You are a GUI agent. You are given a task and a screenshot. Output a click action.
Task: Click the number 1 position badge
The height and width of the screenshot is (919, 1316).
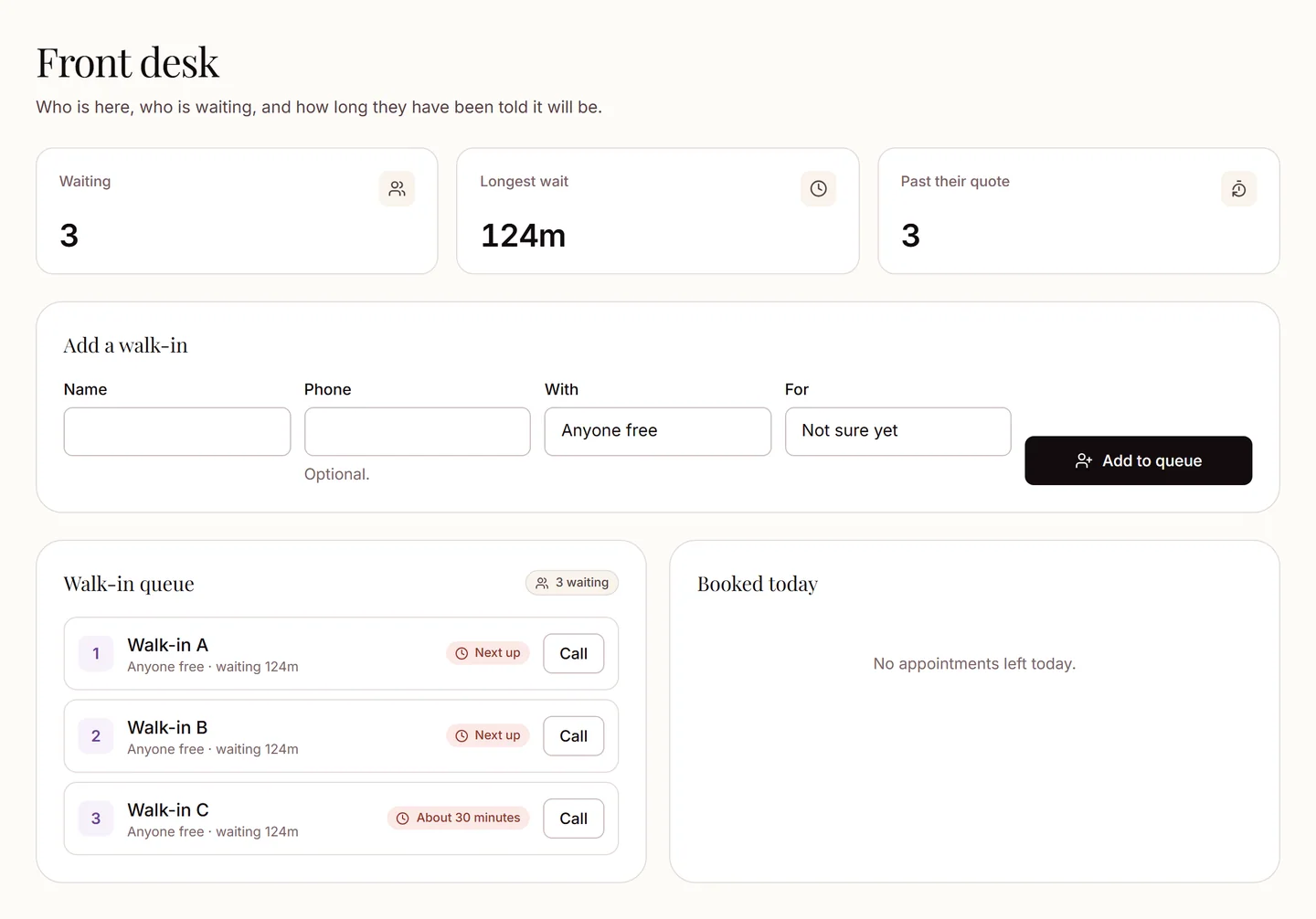click(96, 653)
